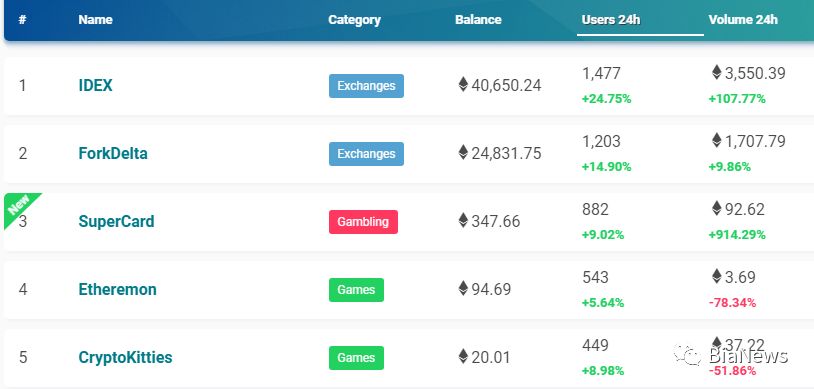Click the Ethereum icon beside SuperCard balance
Image resolution: width=814 pixels, height=389 pixels.
tap(463, 220)
